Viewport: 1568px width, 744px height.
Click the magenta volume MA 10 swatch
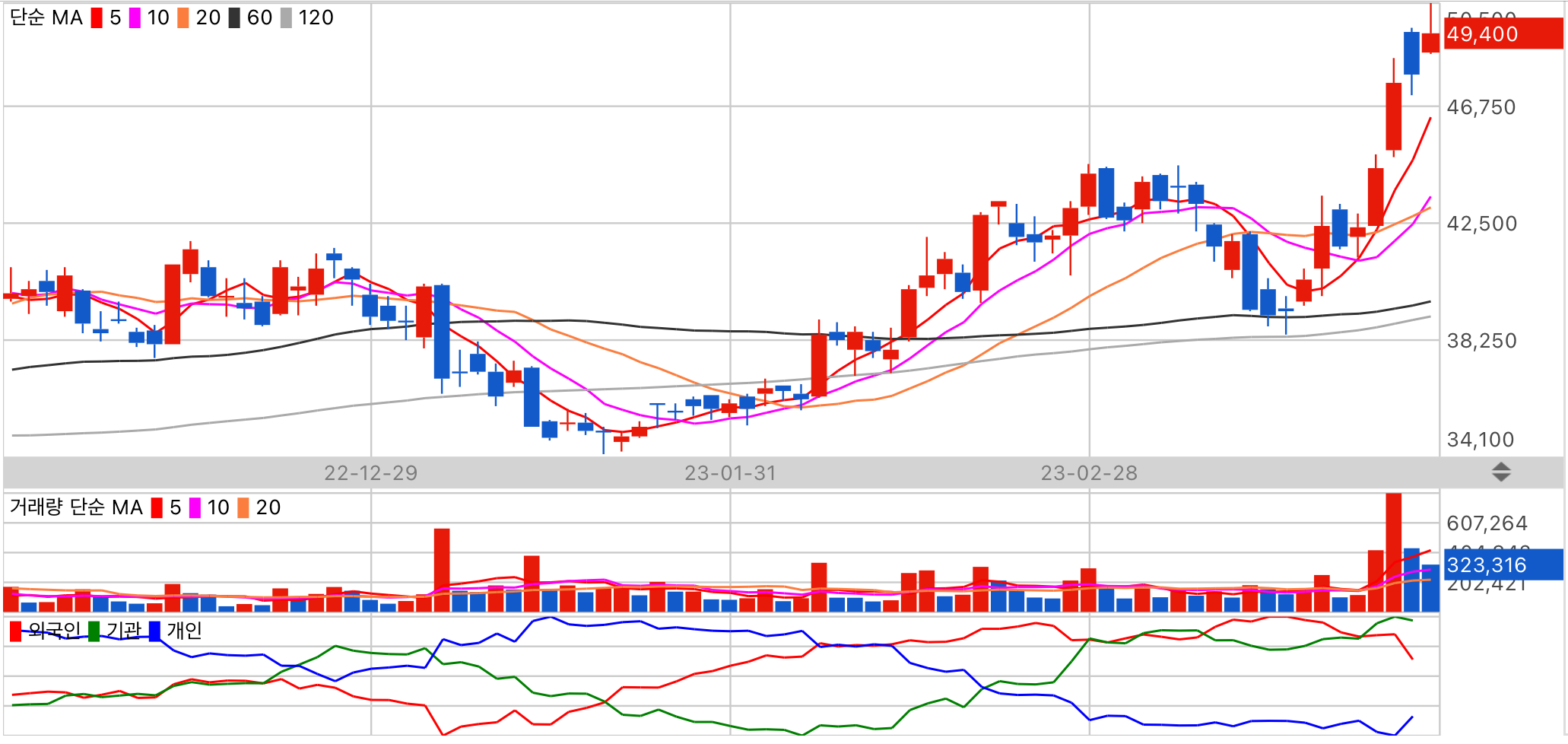click(x=195, y=507)
